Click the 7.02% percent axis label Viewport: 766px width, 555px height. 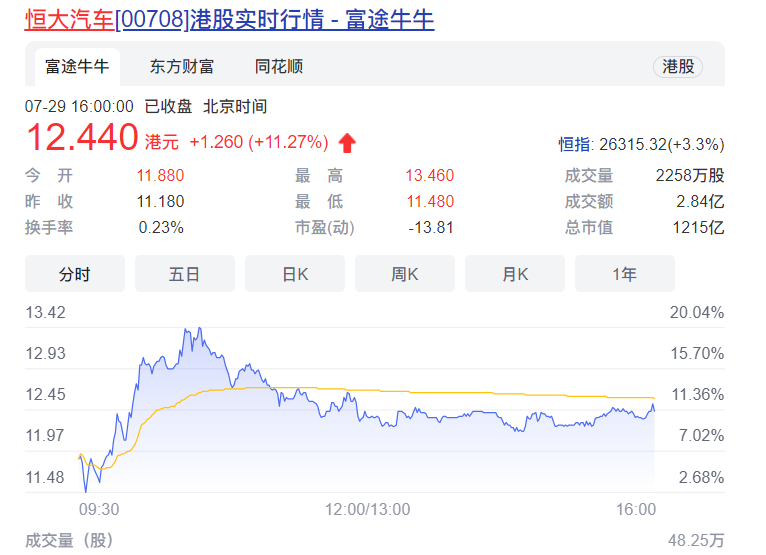click(x=701, y=435)
